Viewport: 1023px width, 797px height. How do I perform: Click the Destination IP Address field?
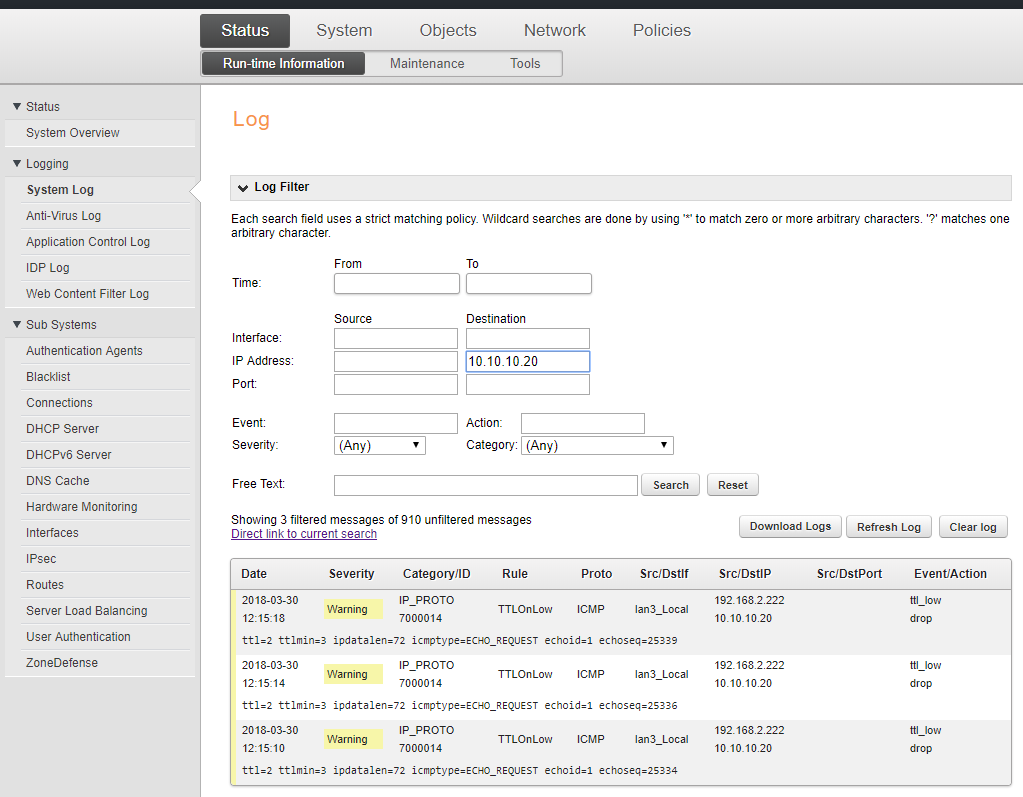(x=527, y=362)
